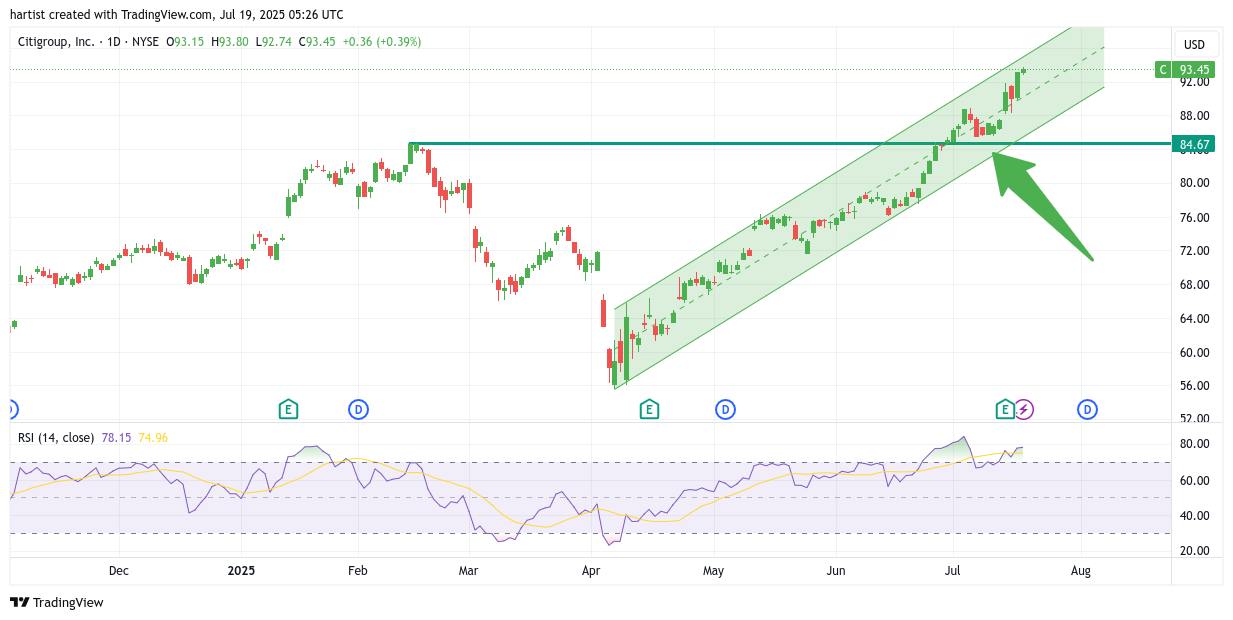The width and height of the screenshot is (1233, 620).
Task: Click 72.00 on the price scale
Action: 1195,251
